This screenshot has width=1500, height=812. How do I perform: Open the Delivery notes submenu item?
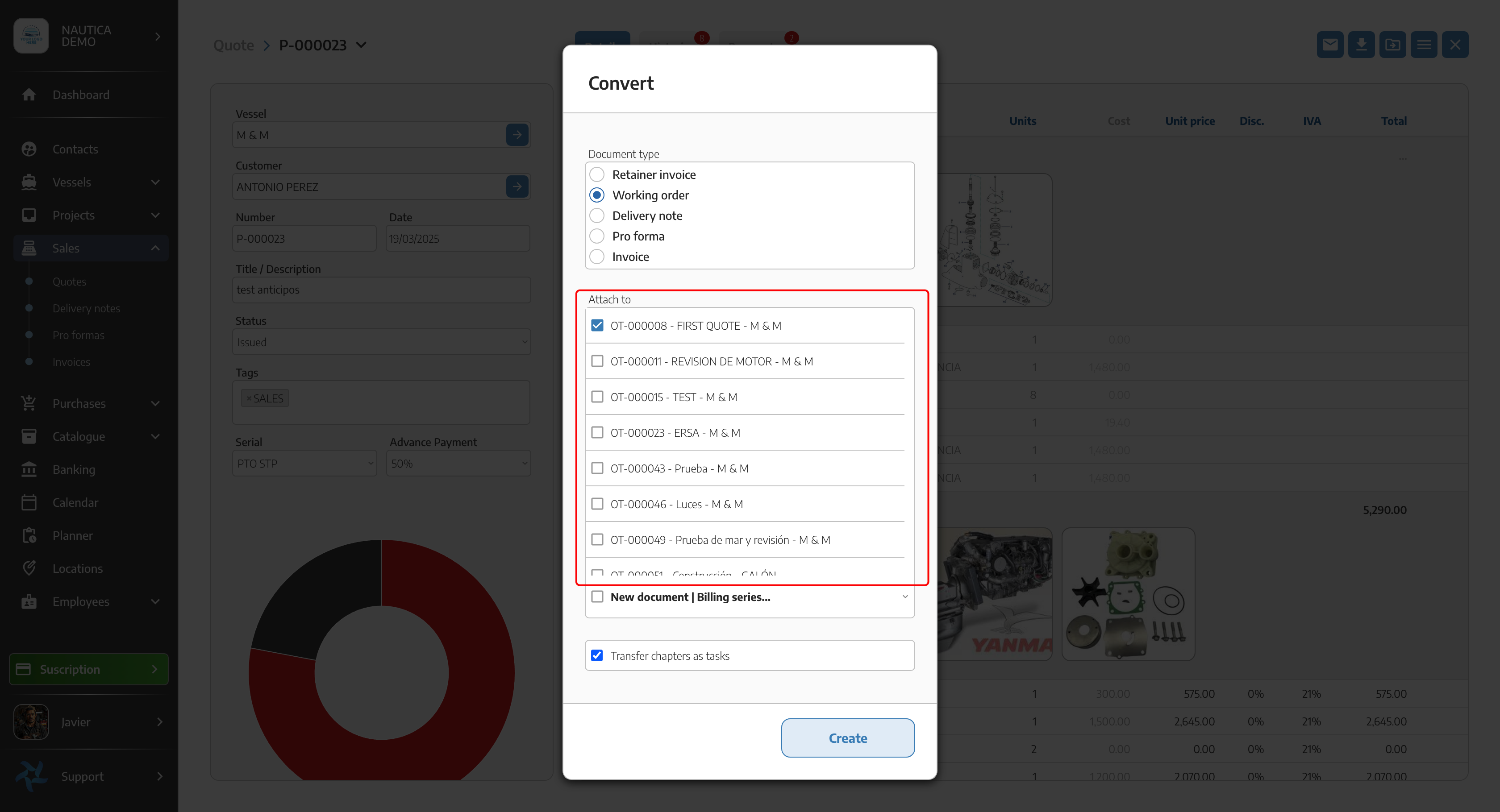coord(86,308)
